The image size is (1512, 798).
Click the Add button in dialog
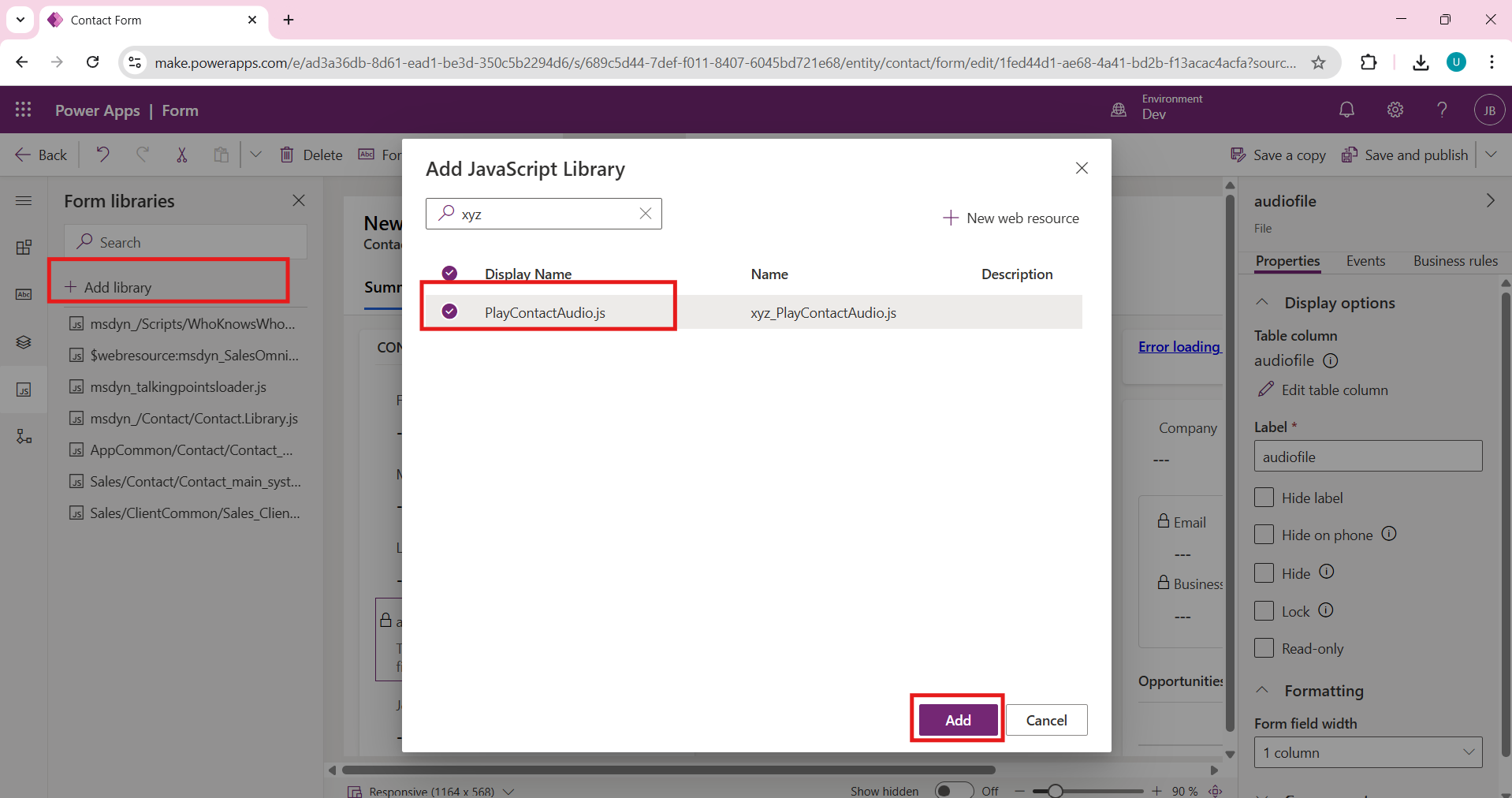tap(958, 720)
